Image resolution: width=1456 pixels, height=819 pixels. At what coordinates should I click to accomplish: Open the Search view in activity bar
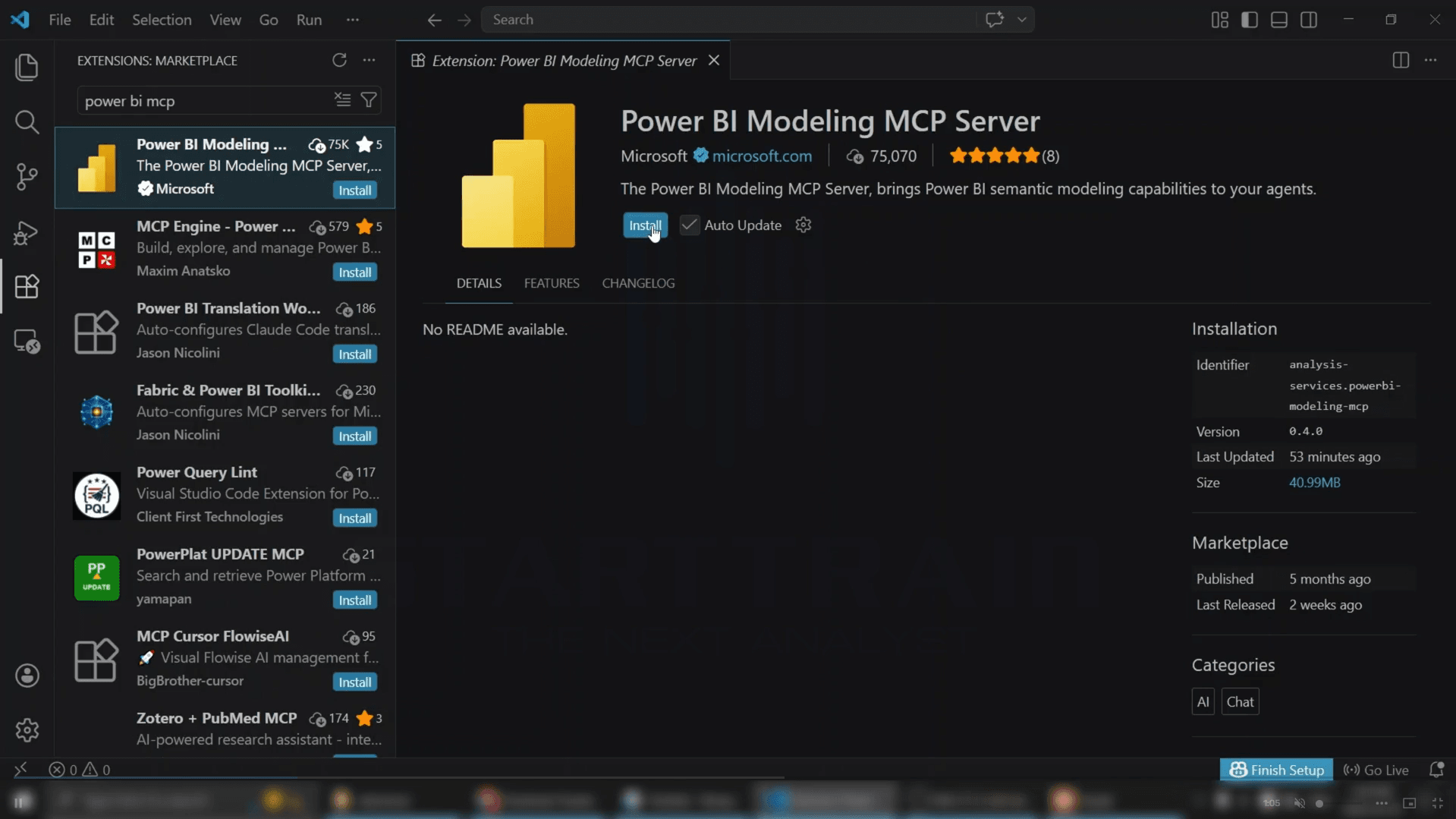(27, 121)
